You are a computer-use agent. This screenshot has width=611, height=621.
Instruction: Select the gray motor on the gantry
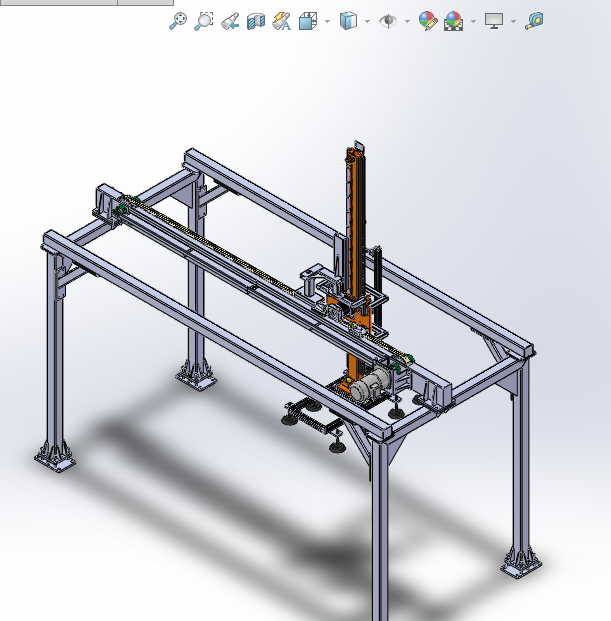click(x=370, y=384)
